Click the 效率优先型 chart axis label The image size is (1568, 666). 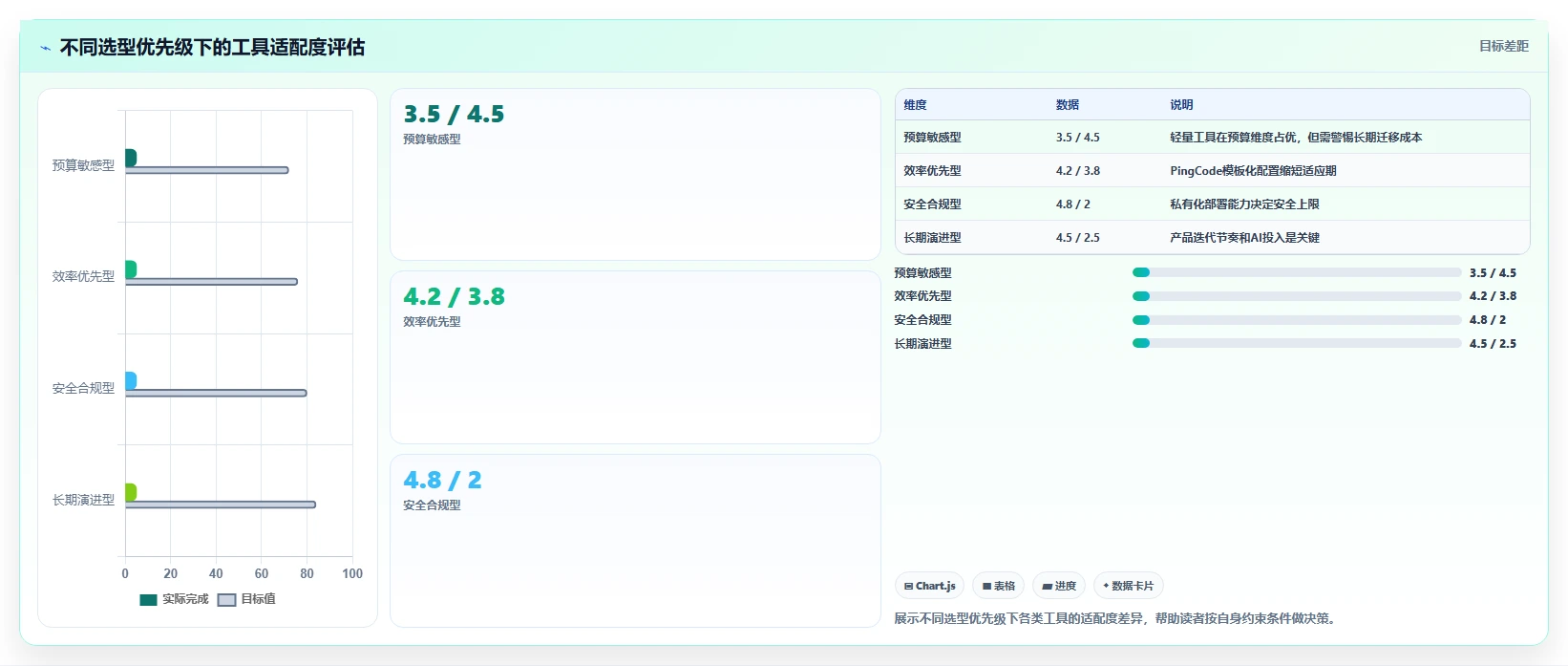coord(83,276)
